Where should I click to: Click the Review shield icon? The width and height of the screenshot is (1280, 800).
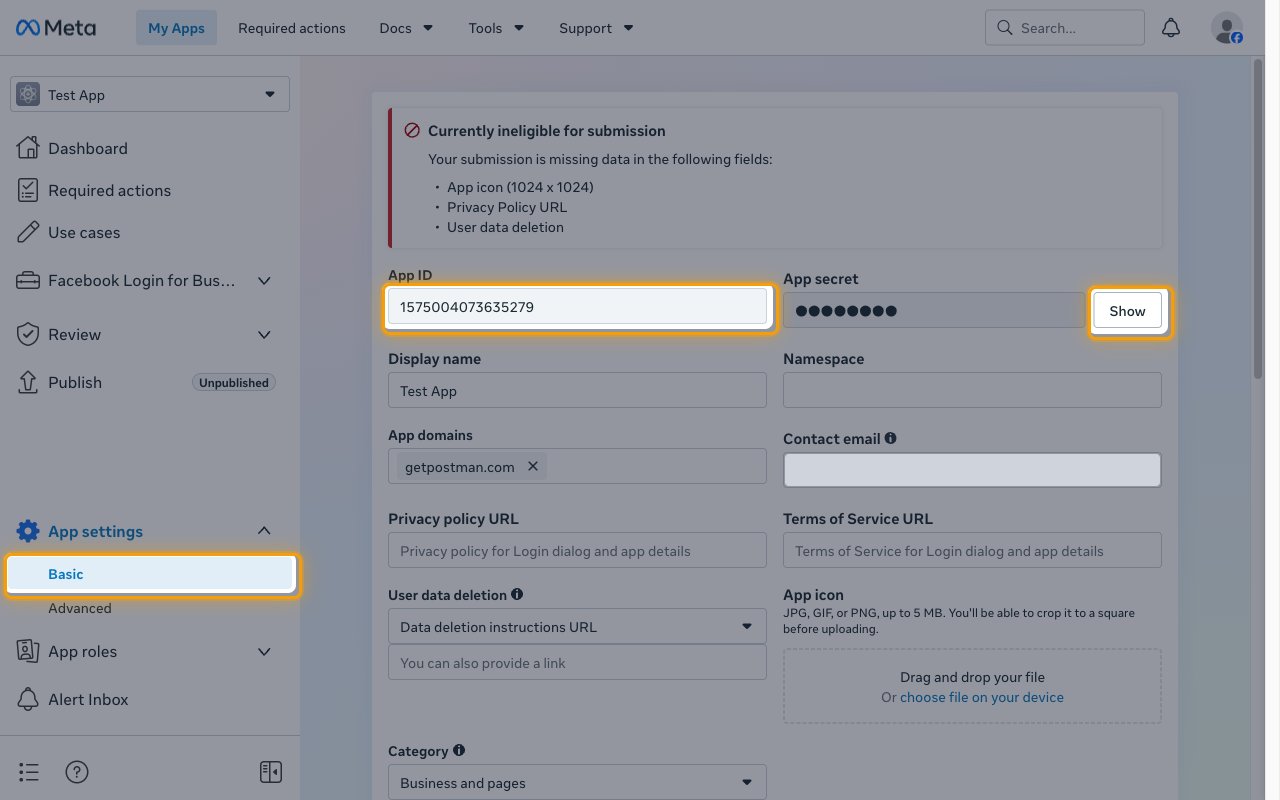(x=28, y=334)
